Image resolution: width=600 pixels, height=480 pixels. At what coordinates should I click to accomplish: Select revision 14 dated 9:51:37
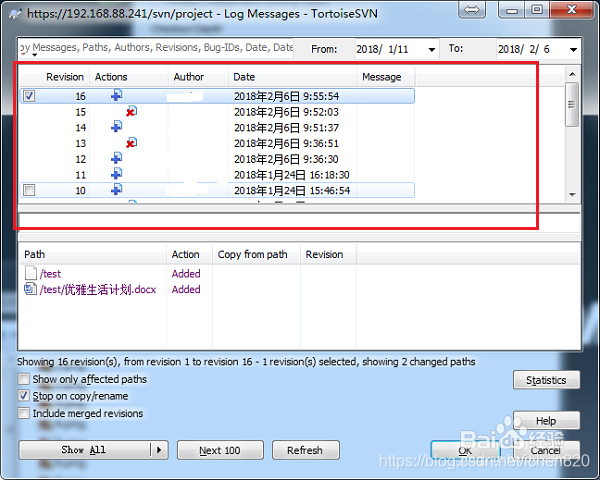coord(217,127)
